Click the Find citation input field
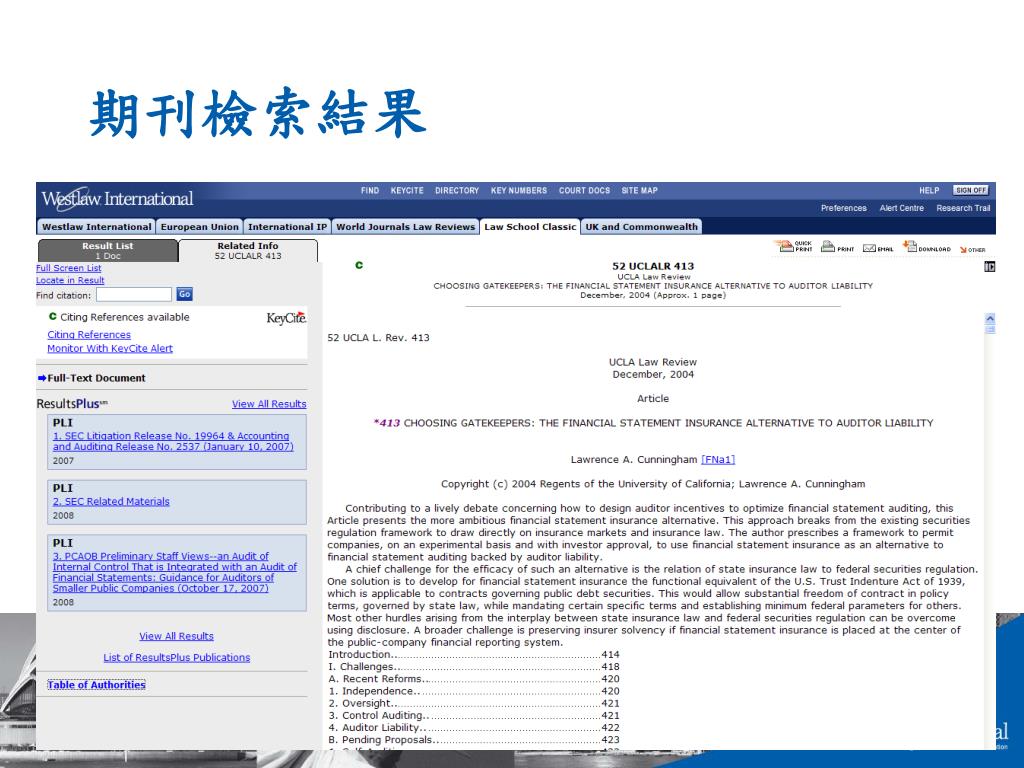The image size is (1024, 768). coord(134,295)
